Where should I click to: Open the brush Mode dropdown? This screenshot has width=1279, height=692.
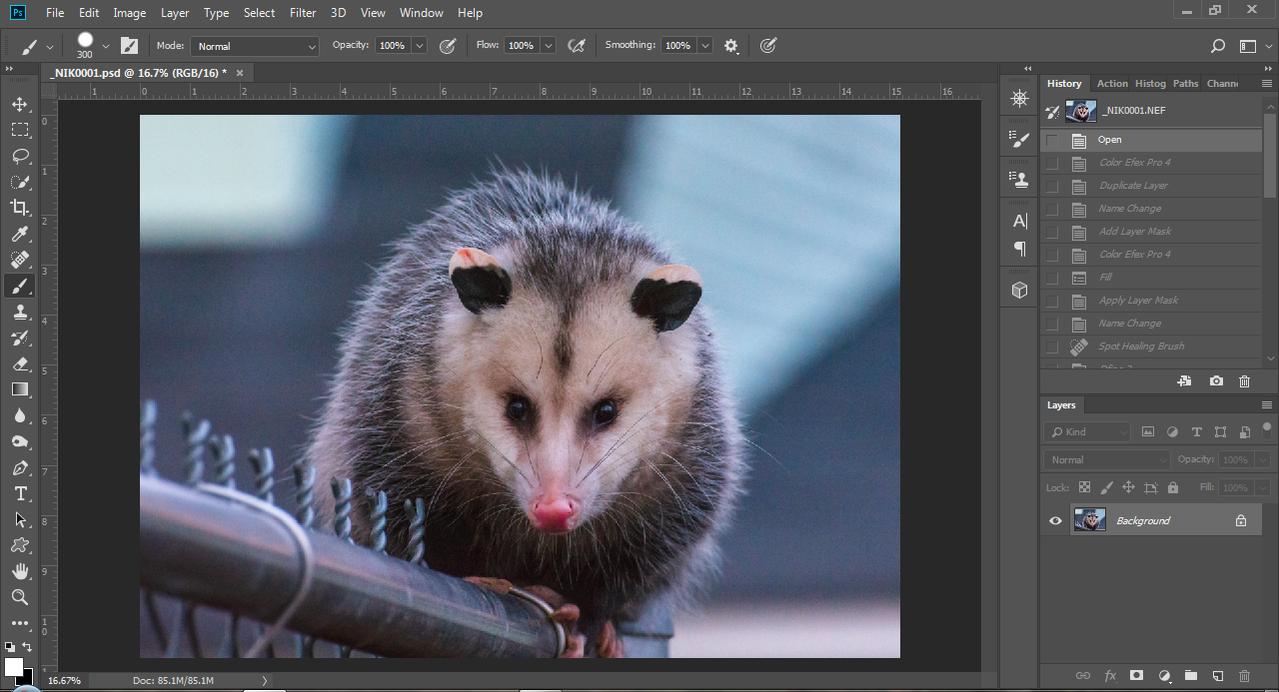click(255, 46)
